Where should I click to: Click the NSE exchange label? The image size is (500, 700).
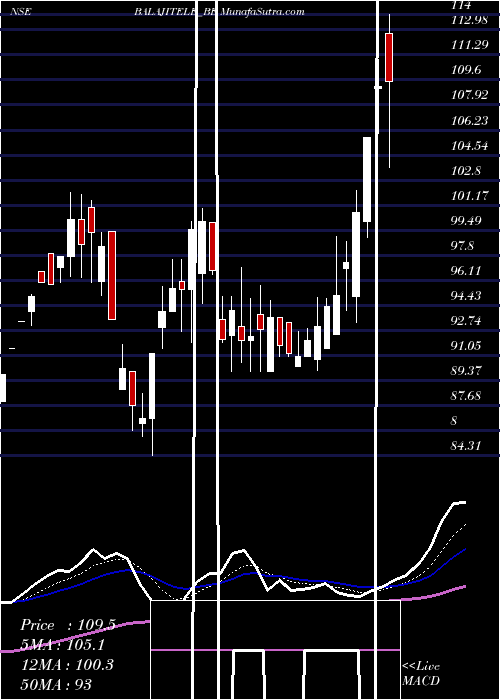tap(21, 12)
